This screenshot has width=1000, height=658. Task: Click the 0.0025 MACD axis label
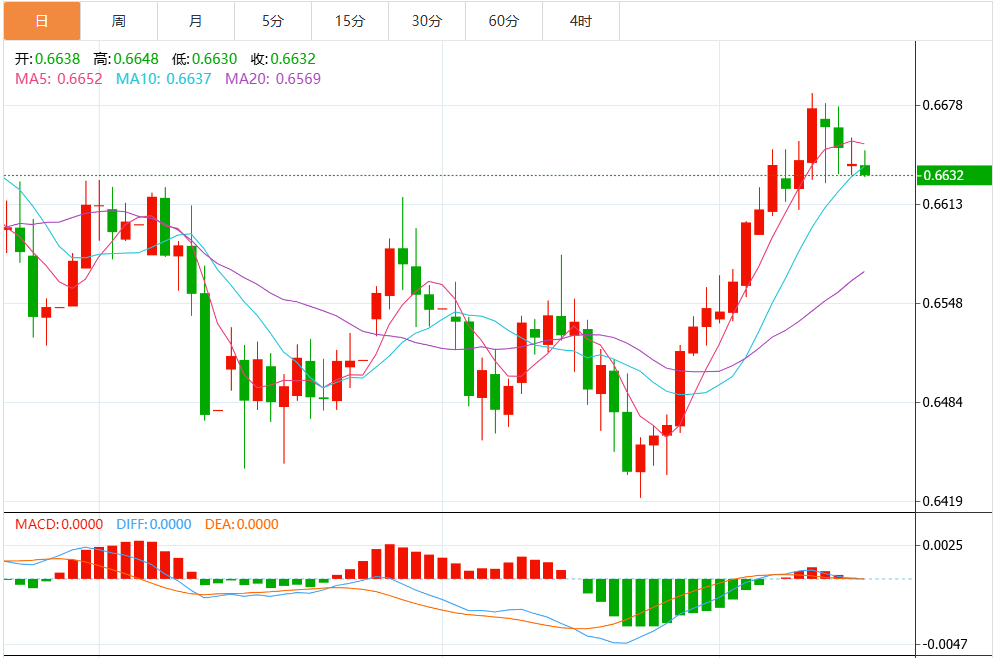[943, 545]
